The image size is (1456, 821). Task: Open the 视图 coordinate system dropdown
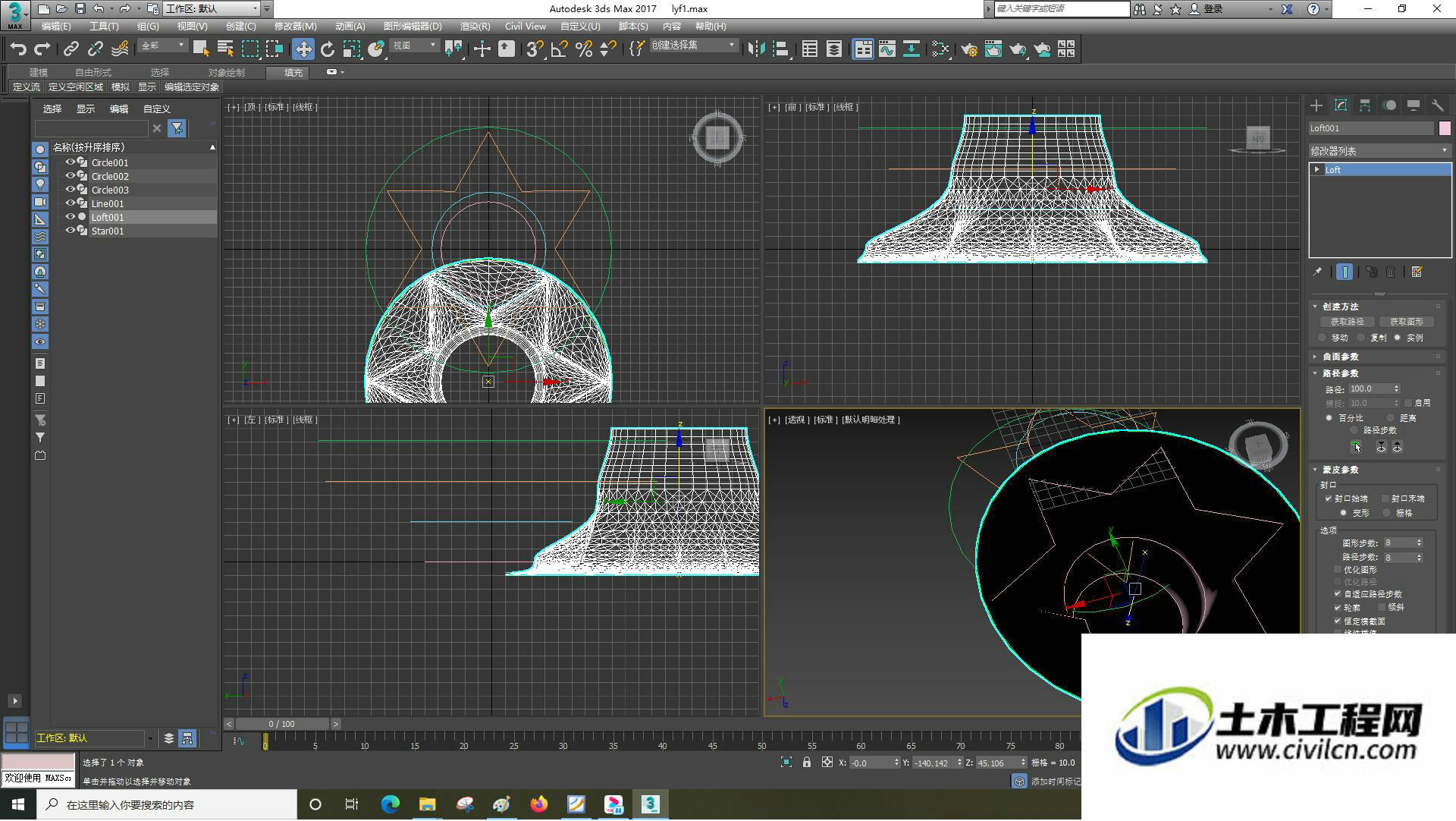[x=414, y=46]
